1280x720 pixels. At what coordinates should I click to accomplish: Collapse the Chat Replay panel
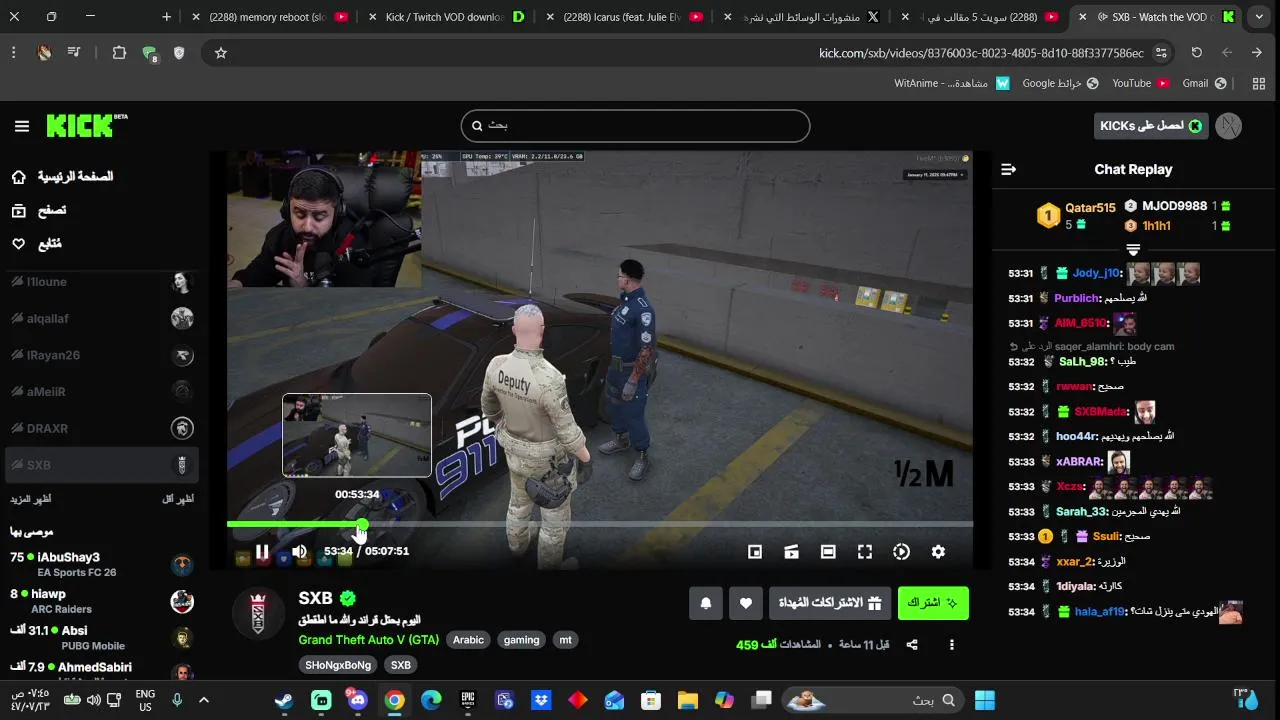[1008, 169]
